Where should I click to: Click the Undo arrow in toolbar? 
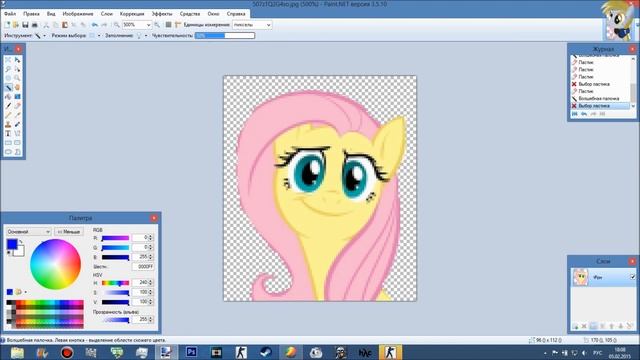[95, 25]
